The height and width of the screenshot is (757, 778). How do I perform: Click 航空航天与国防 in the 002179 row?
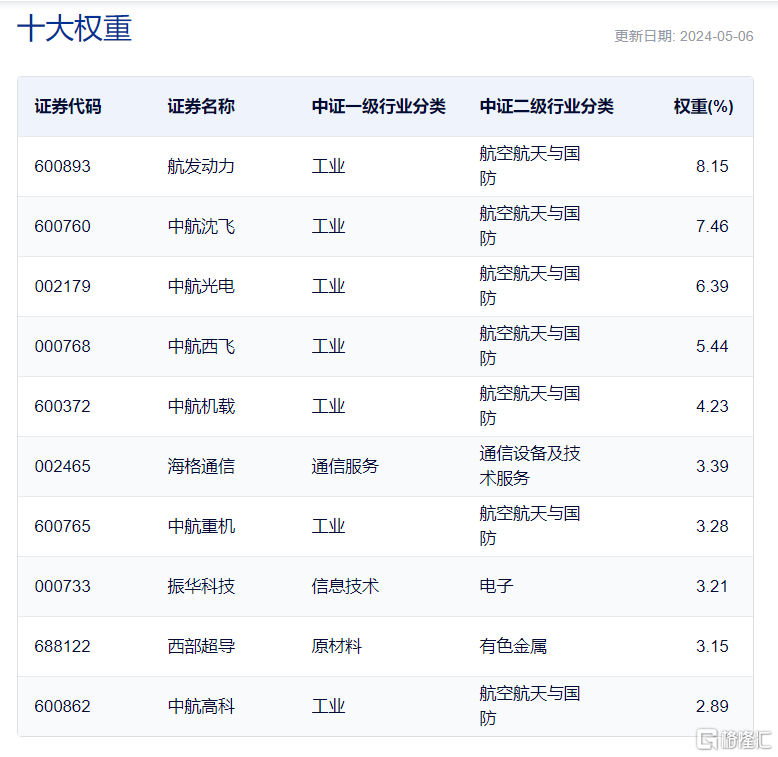tap(530, 286)
